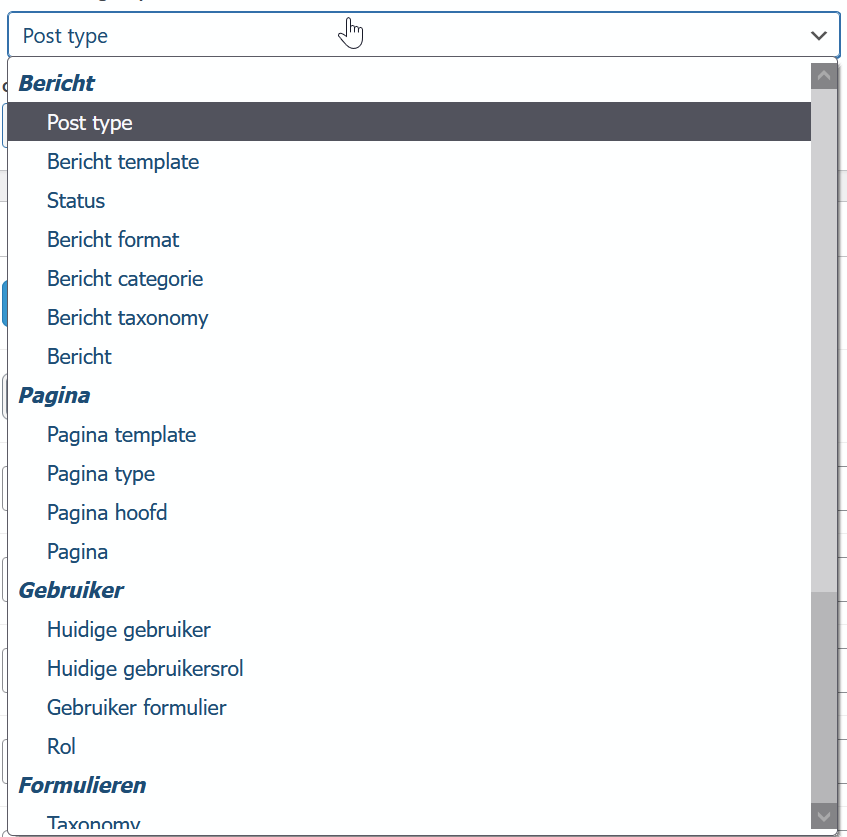The height and width of the screenshot is (837, 847).
Task: Select Huidige gebruikersrol
Action: click(x=144, y=668)
